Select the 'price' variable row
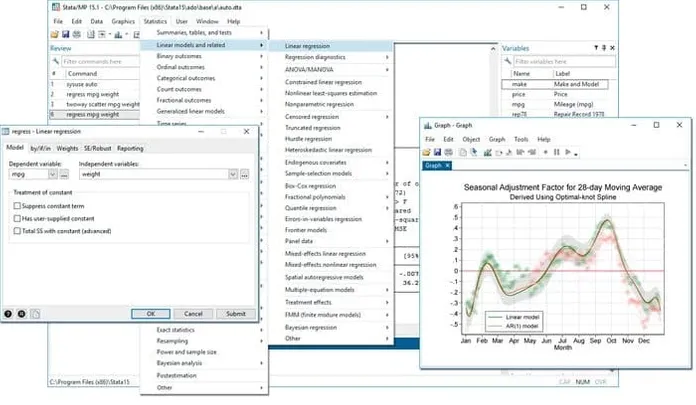 pyautogui.click(x=555, y=94)
